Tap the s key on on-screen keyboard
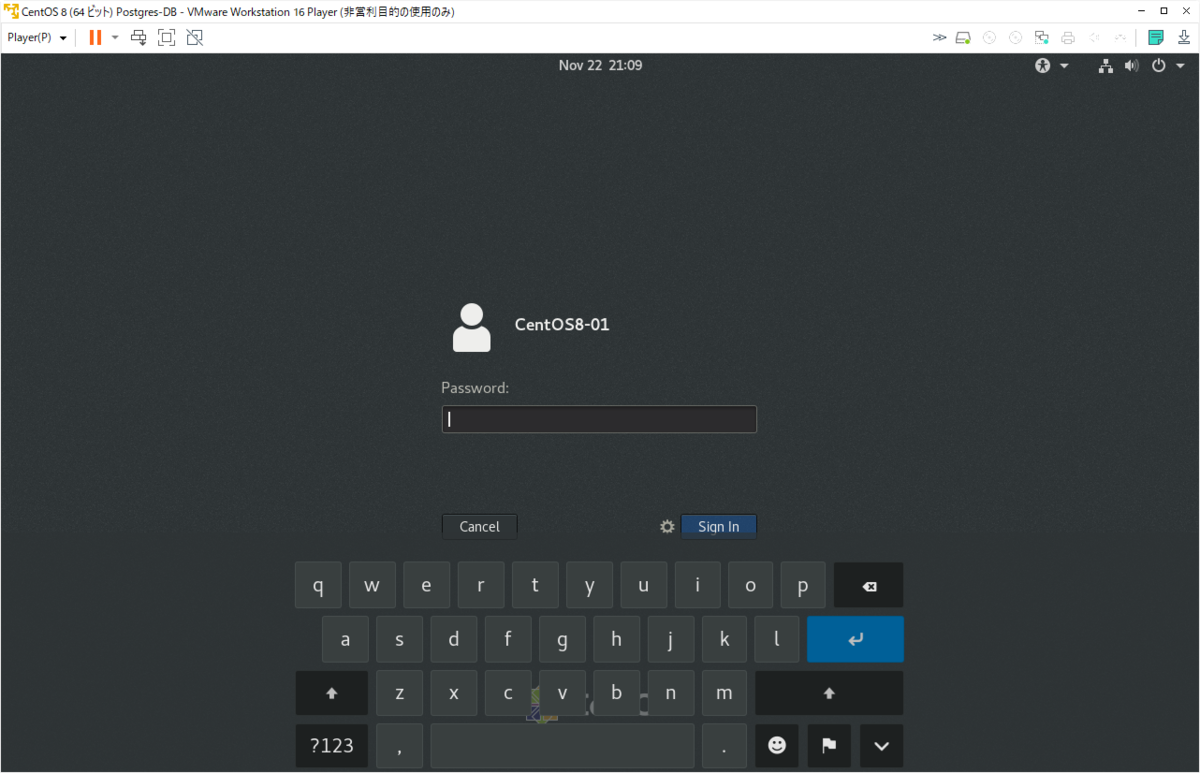This screenshot has height=773, width=1200. [x=400, y=639]
